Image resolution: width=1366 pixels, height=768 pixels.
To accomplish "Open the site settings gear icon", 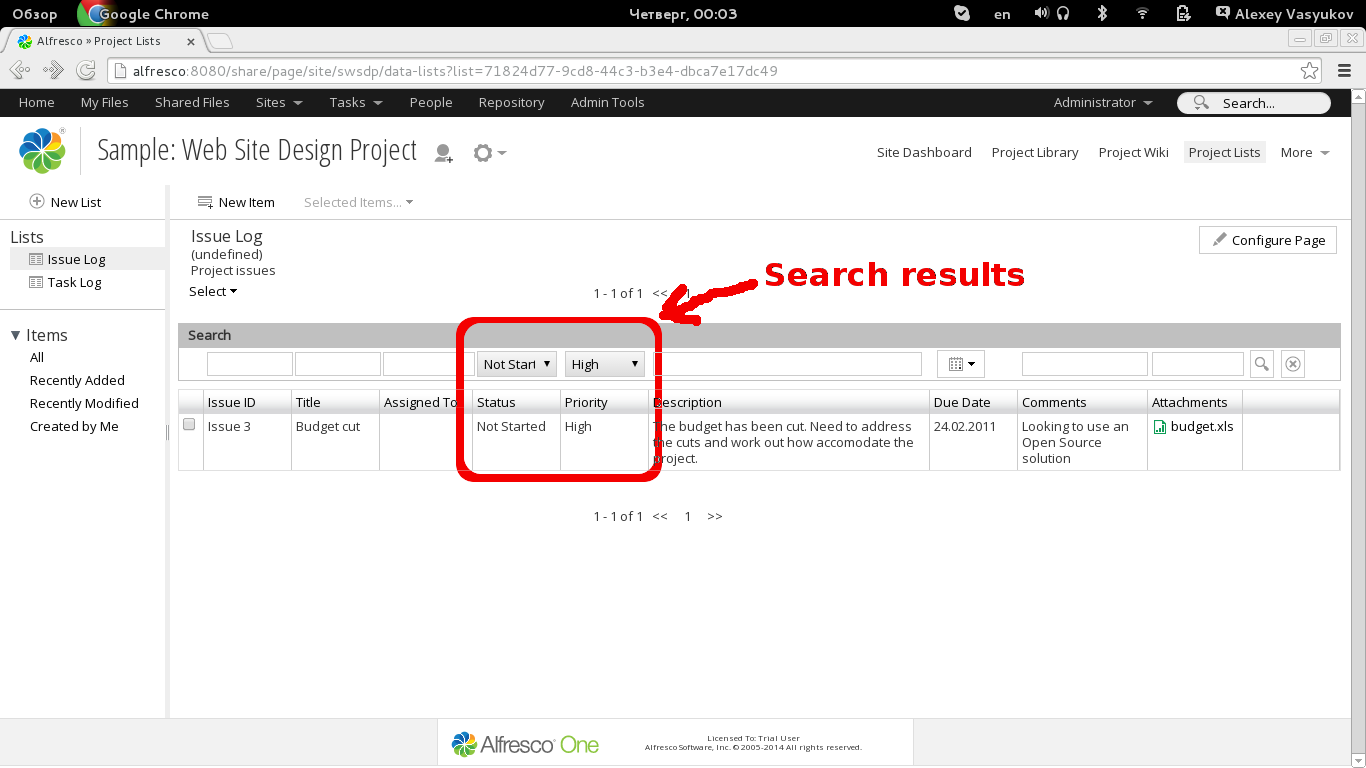I will pos(488,153).
